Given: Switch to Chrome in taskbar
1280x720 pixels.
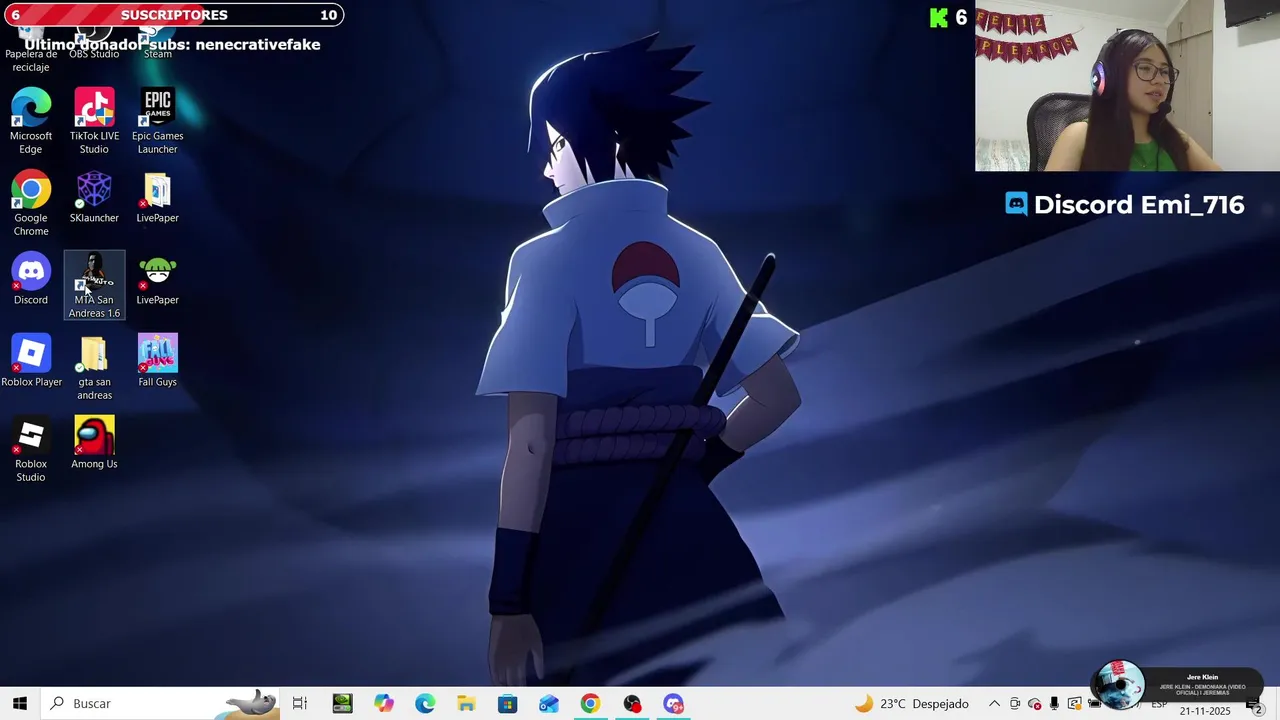Looking at the screenshot, I should click(590, 703).
